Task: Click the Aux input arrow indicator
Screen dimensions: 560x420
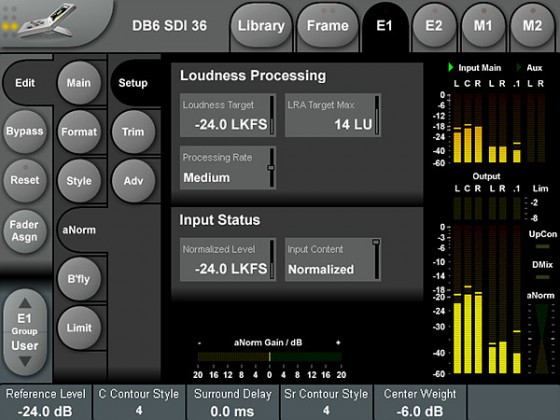Action: [519, 67]
